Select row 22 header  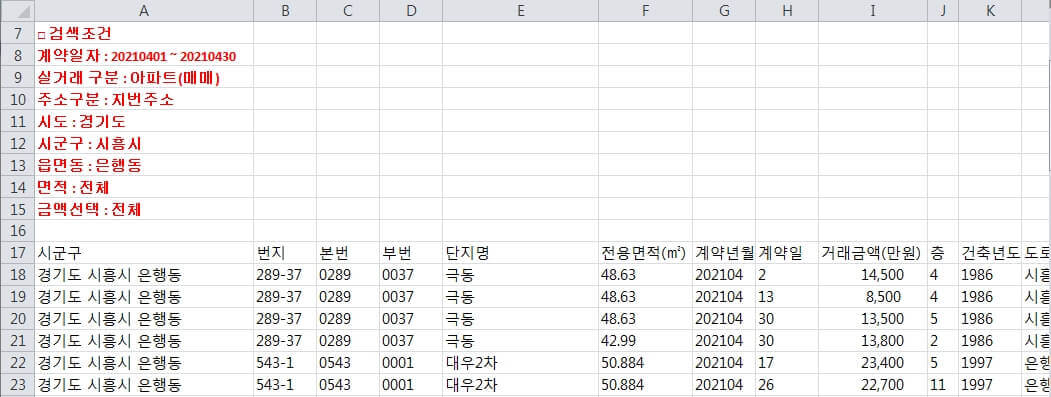click(17, 363)
